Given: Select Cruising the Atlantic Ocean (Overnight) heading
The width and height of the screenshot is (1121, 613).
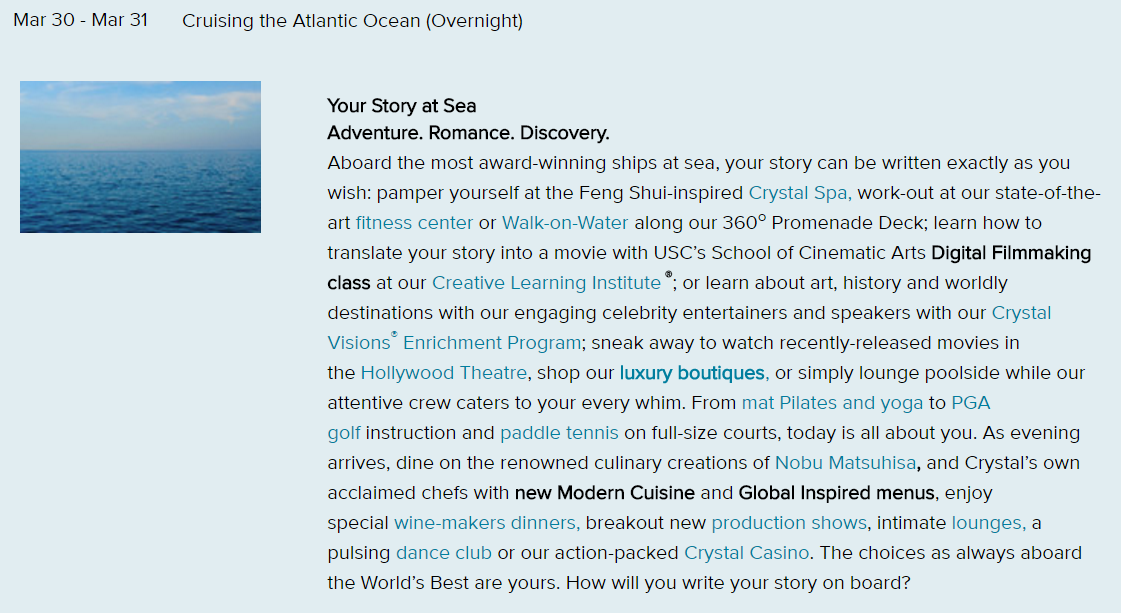Looking at the screenshot, I should (352, 21).
